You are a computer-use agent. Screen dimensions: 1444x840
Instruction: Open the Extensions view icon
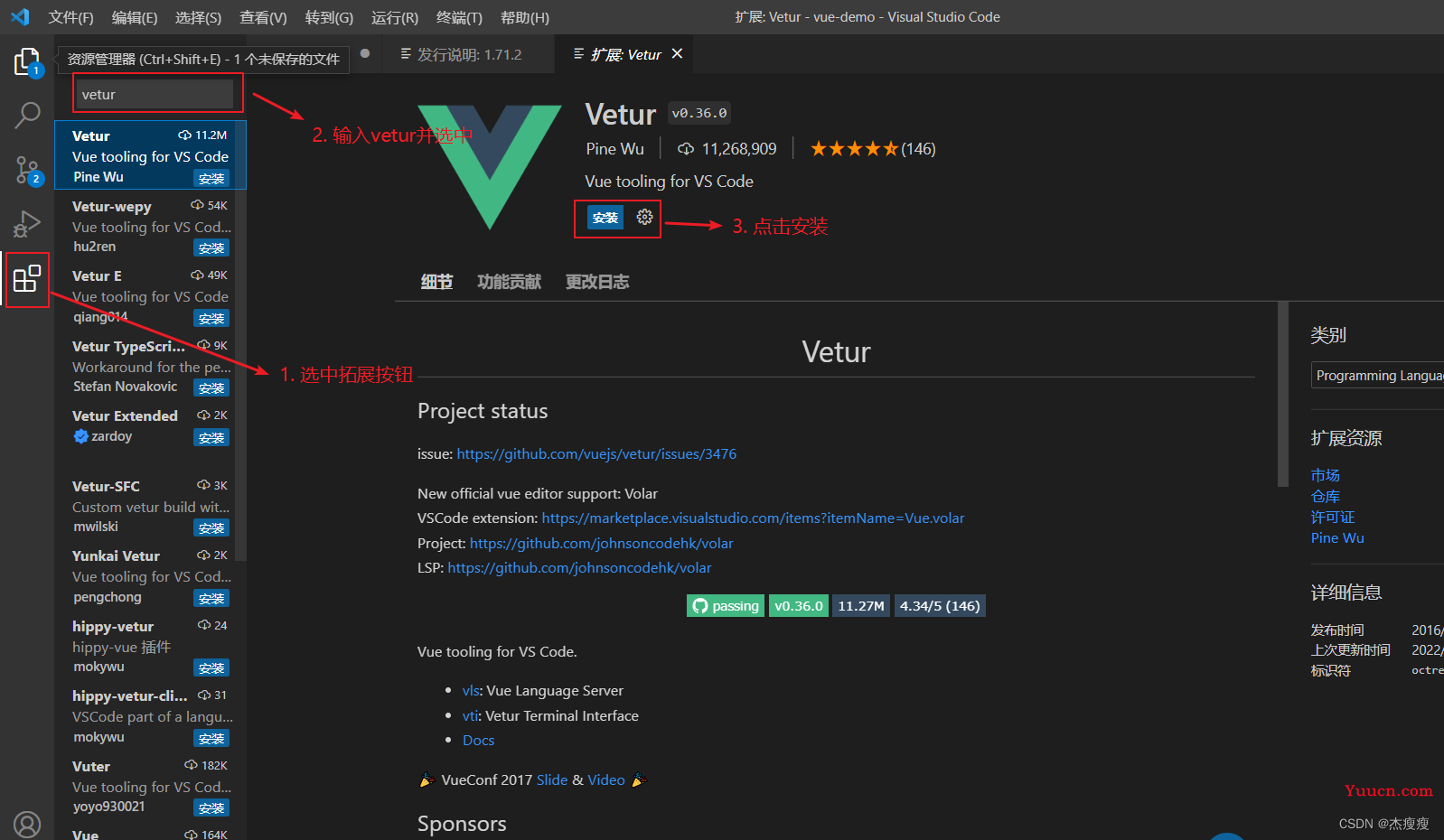tap(27, 279)
